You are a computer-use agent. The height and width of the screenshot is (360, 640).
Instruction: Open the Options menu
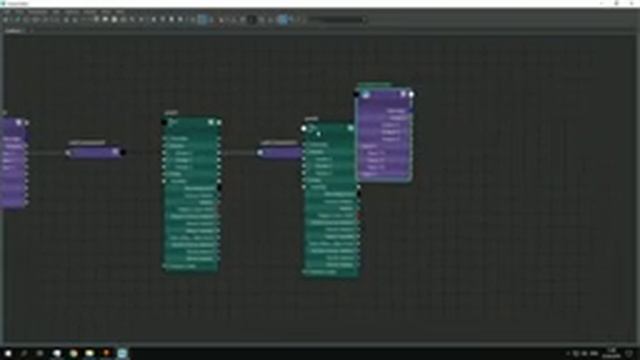coord(72,12)
